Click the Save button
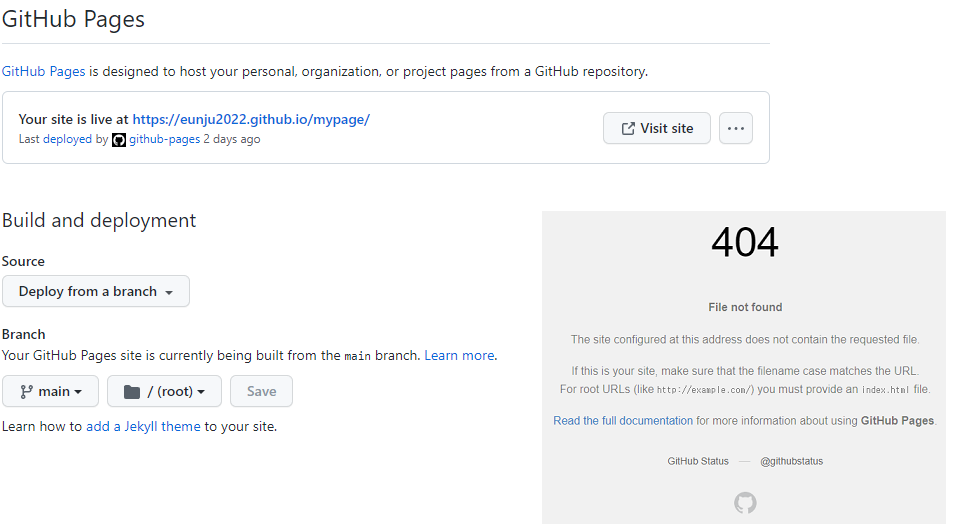 pyautogui.click(x=261, y=391)
